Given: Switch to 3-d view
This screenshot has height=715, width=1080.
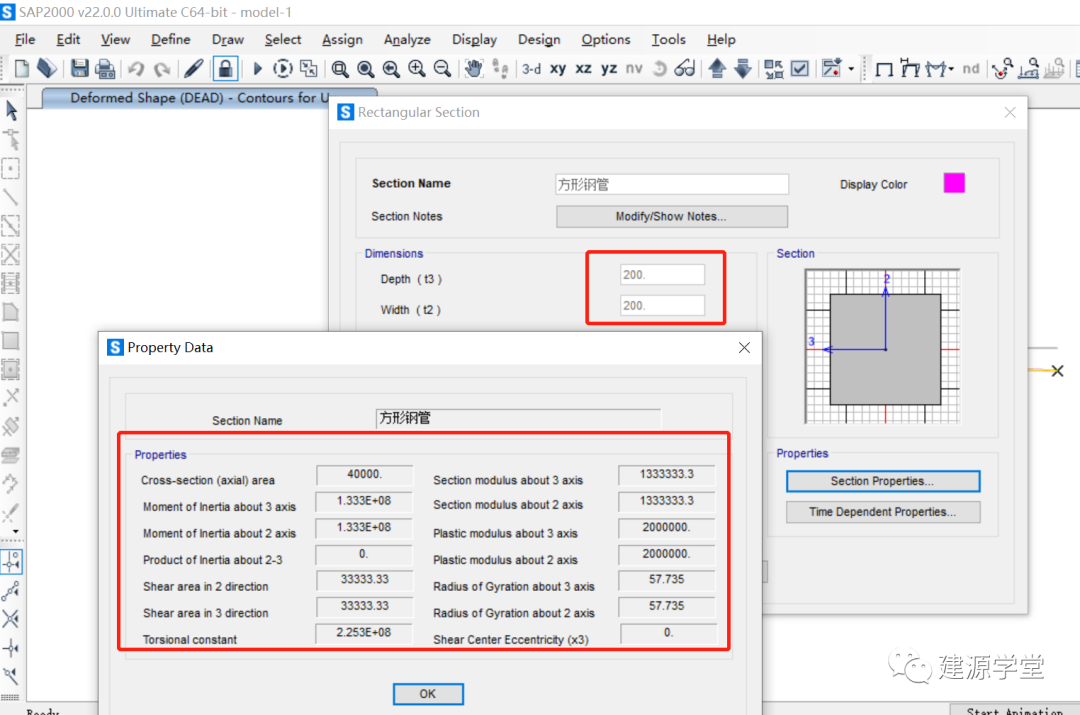Looking at the screenshot, I should tap(531, 69).
